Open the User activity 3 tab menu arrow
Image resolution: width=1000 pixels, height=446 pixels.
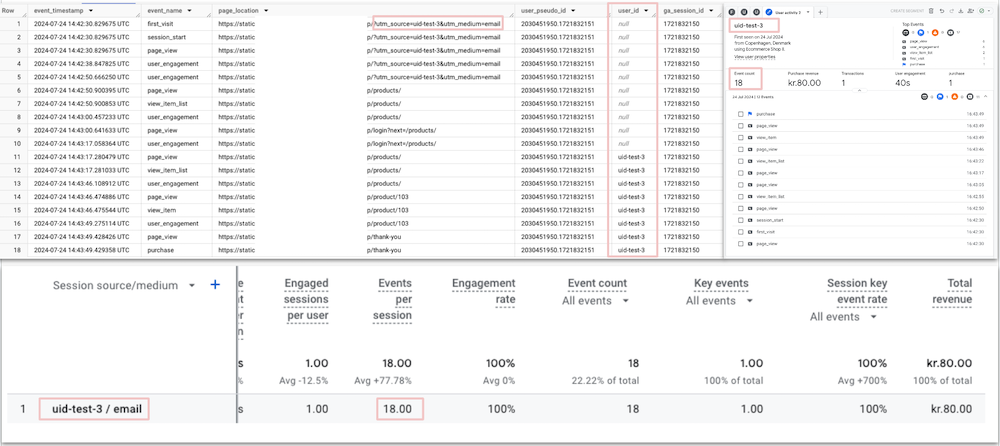coord(808,12)
